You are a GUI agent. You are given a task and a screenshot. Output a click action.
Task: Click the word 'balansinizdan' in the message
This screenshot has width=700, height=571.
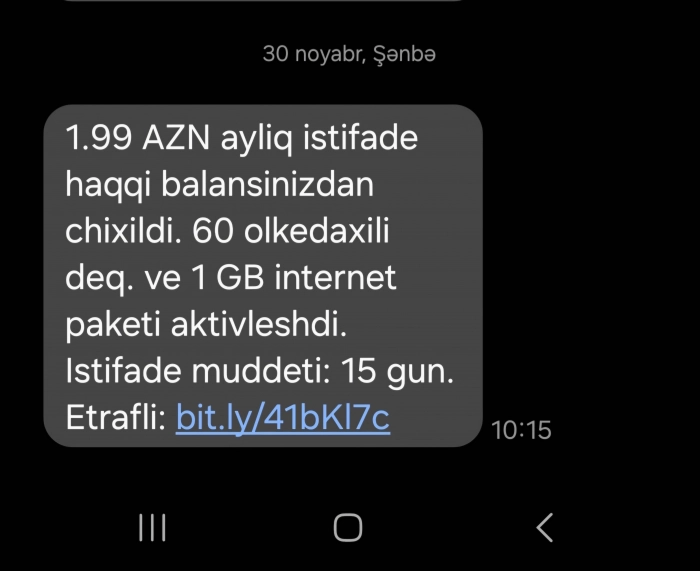coord(267,184)
